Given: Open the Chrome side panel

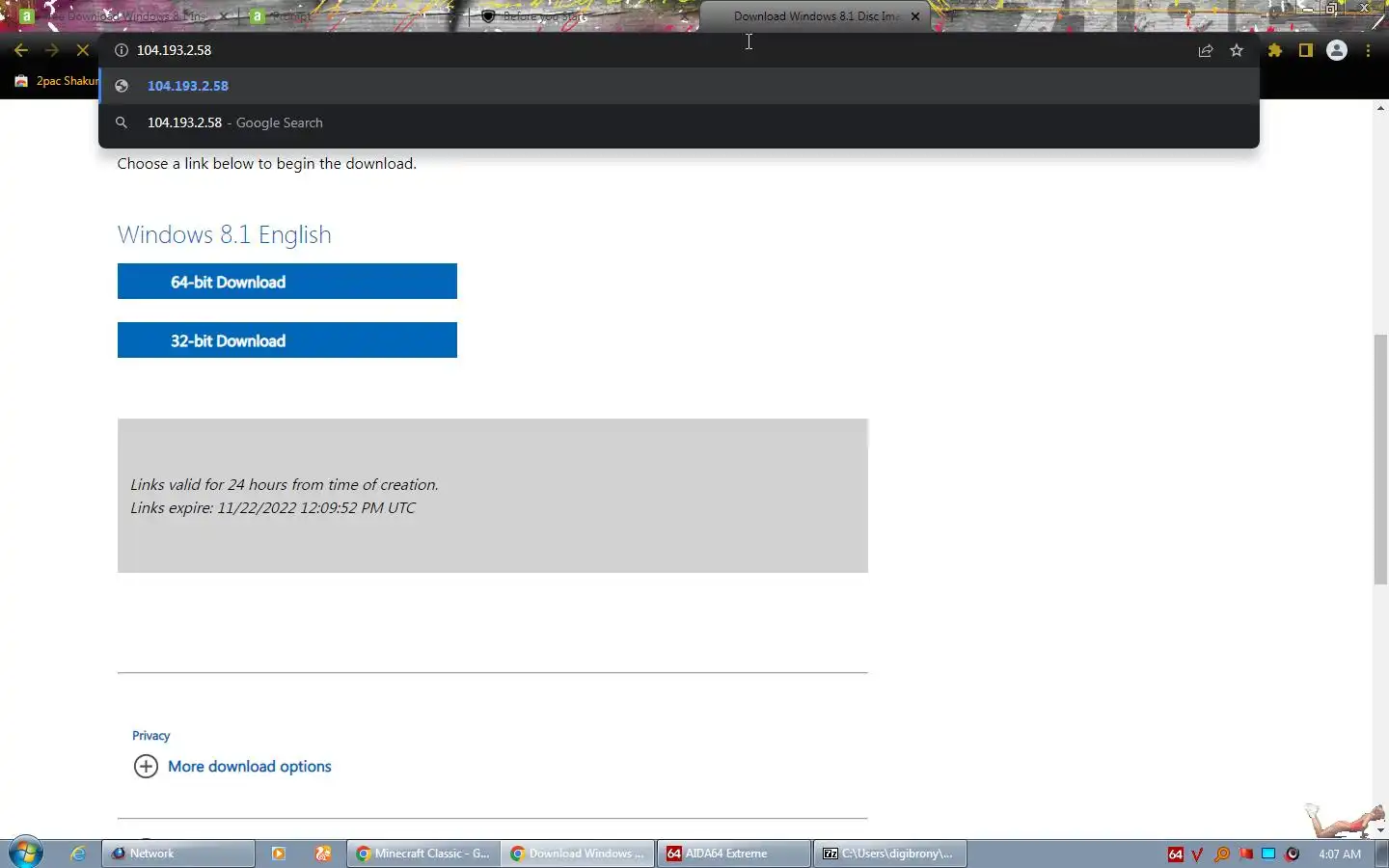Looking at the screenshot, I should pos(1306,50).
